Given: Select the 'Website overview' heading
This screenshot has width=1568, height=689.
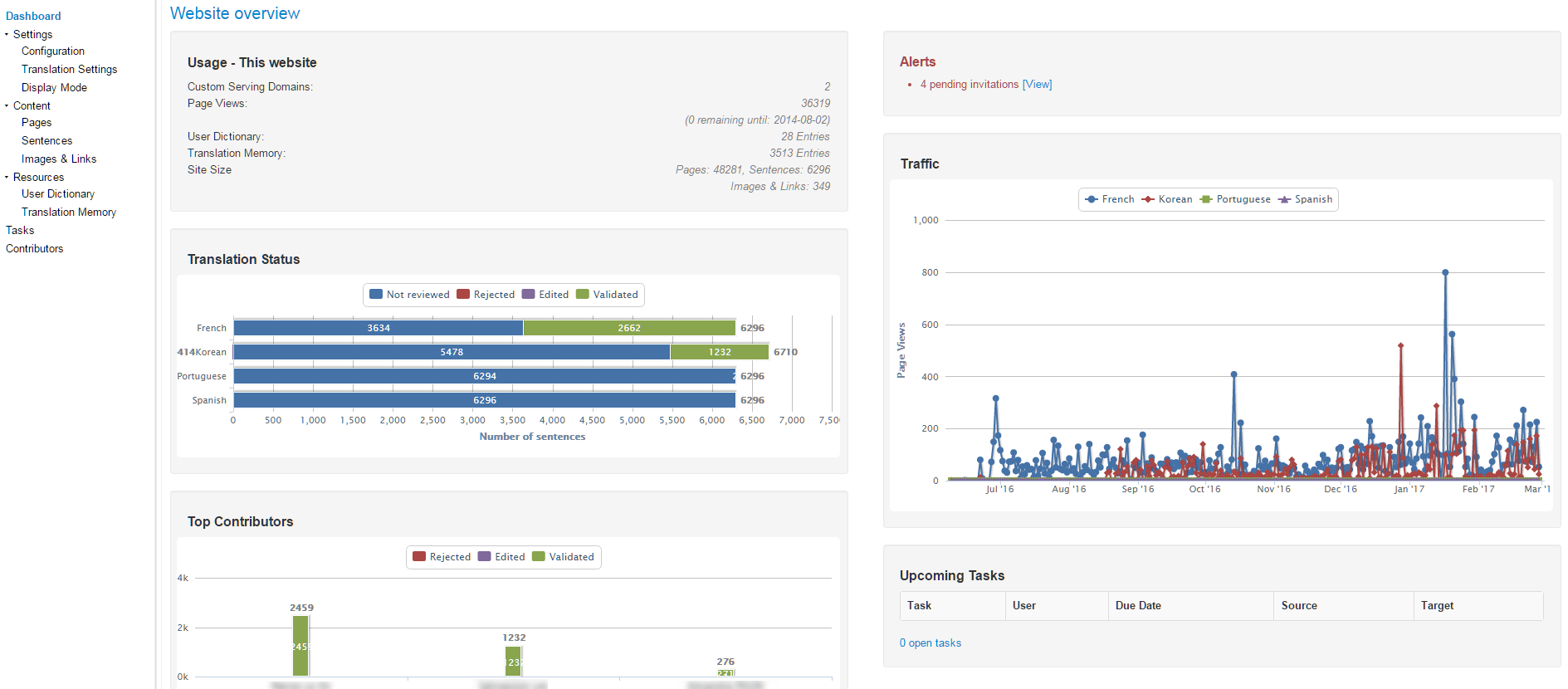Looking at the screenshot, I should (x=235, y=13).
